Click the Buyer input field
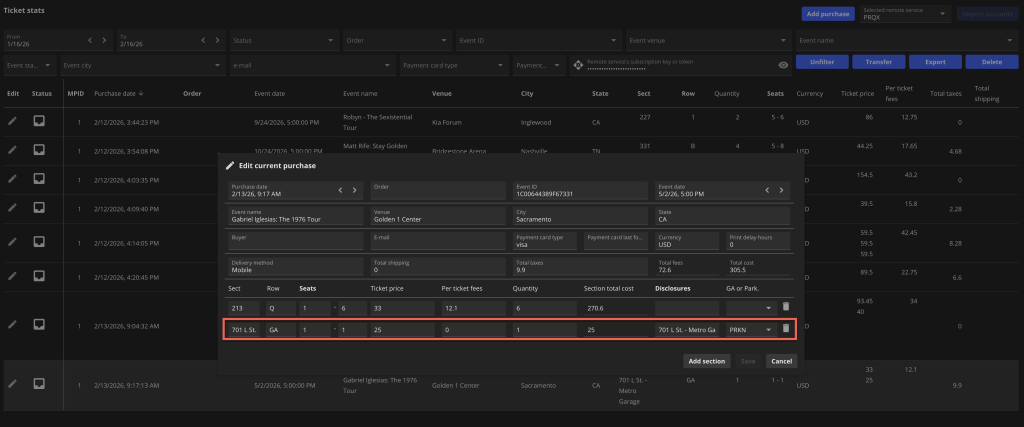1024x427 pixels. [x=295, y=241]
